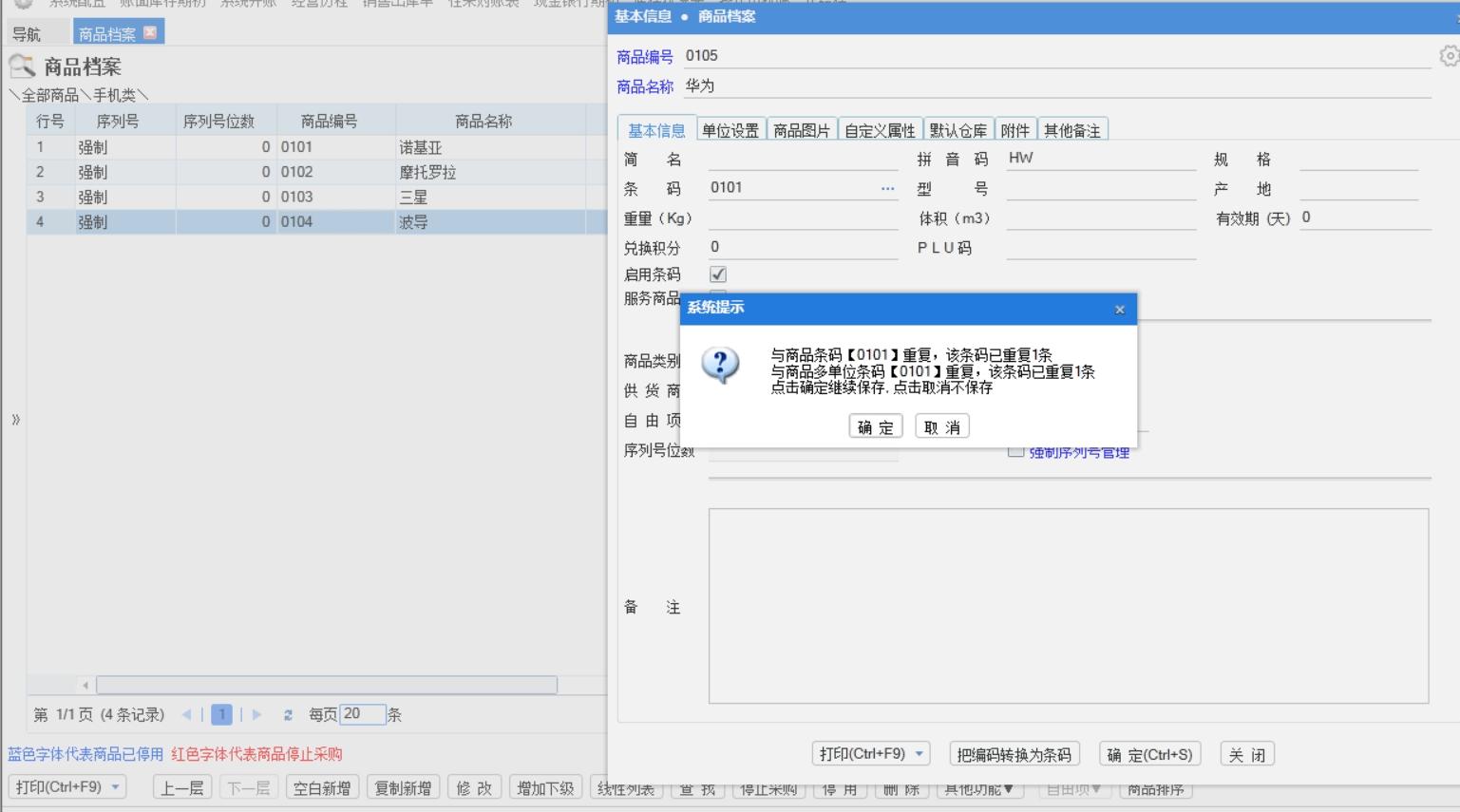Click the 体积(m3) input field
This screenshot has height=812, width=1460.
1101,217
